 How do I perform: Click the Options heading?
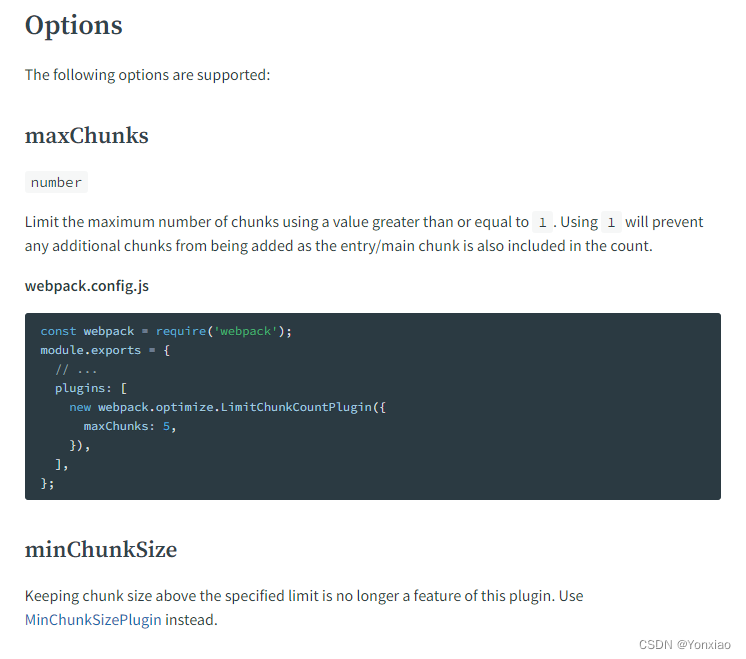tap(74, 26)
